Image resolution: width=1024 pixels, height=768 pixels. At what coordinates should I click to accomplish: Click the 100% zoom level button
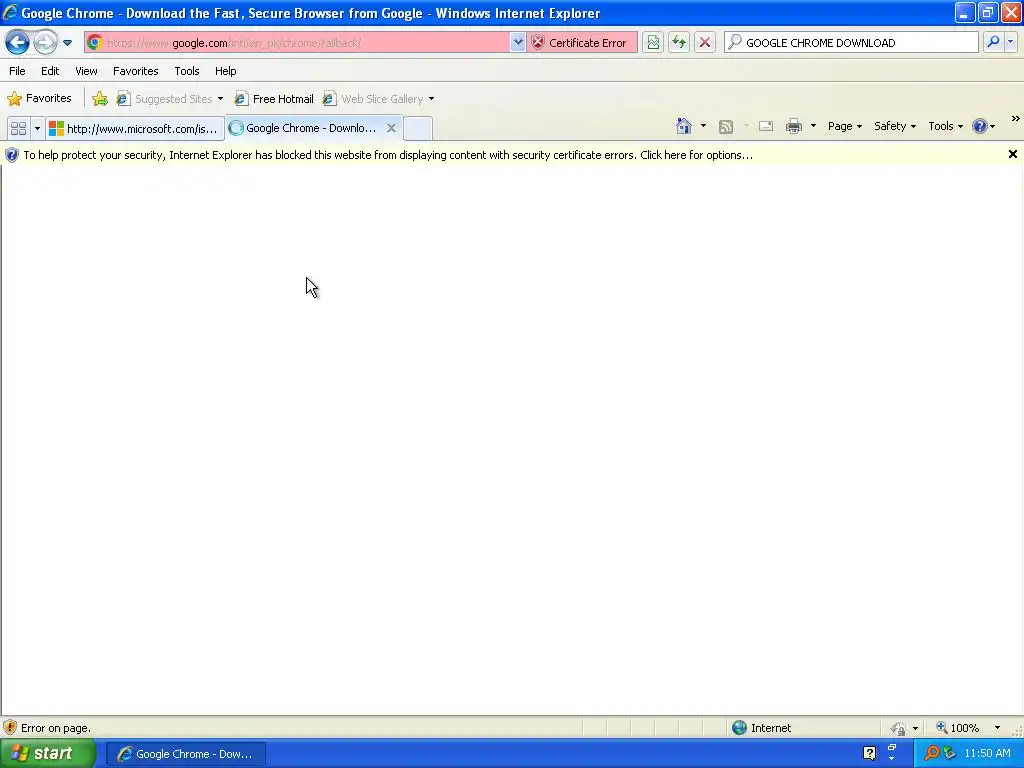[x=958, y=728]
